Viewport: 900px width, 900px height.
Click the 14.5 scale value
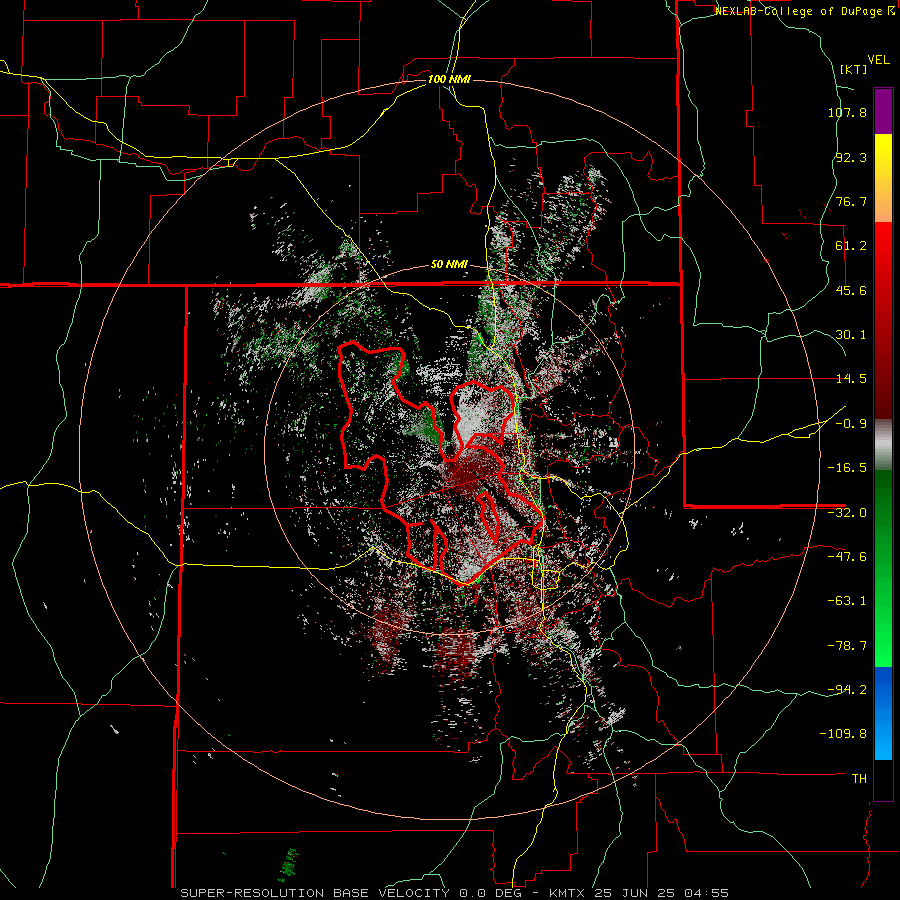(851, 379)
